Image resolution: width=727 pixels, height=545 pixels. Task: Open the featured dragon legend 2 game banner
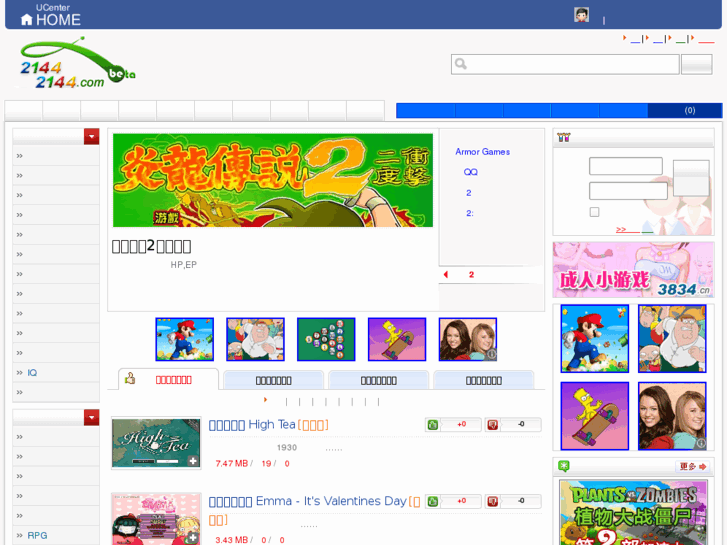[273, 180]
